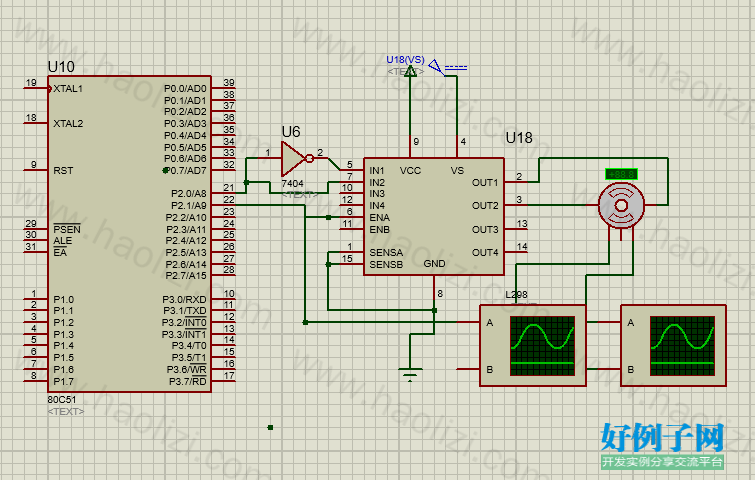Viewport: 755px width, 480px height.
Task: Select the voltage probe icon near VS
Action: (x=437, y=66)
